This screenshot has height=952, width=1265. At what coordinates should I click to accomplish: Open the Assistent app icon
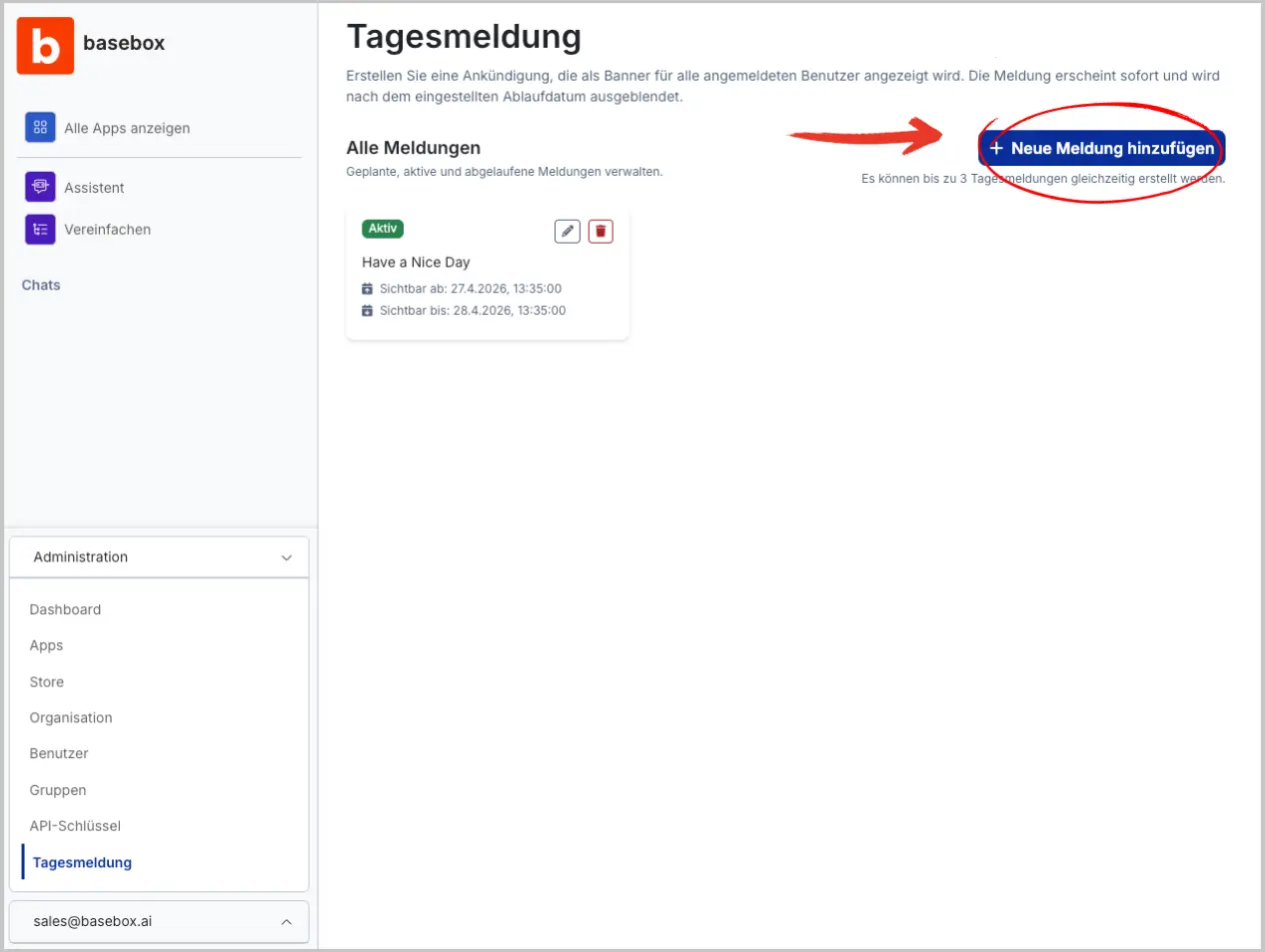40,187
